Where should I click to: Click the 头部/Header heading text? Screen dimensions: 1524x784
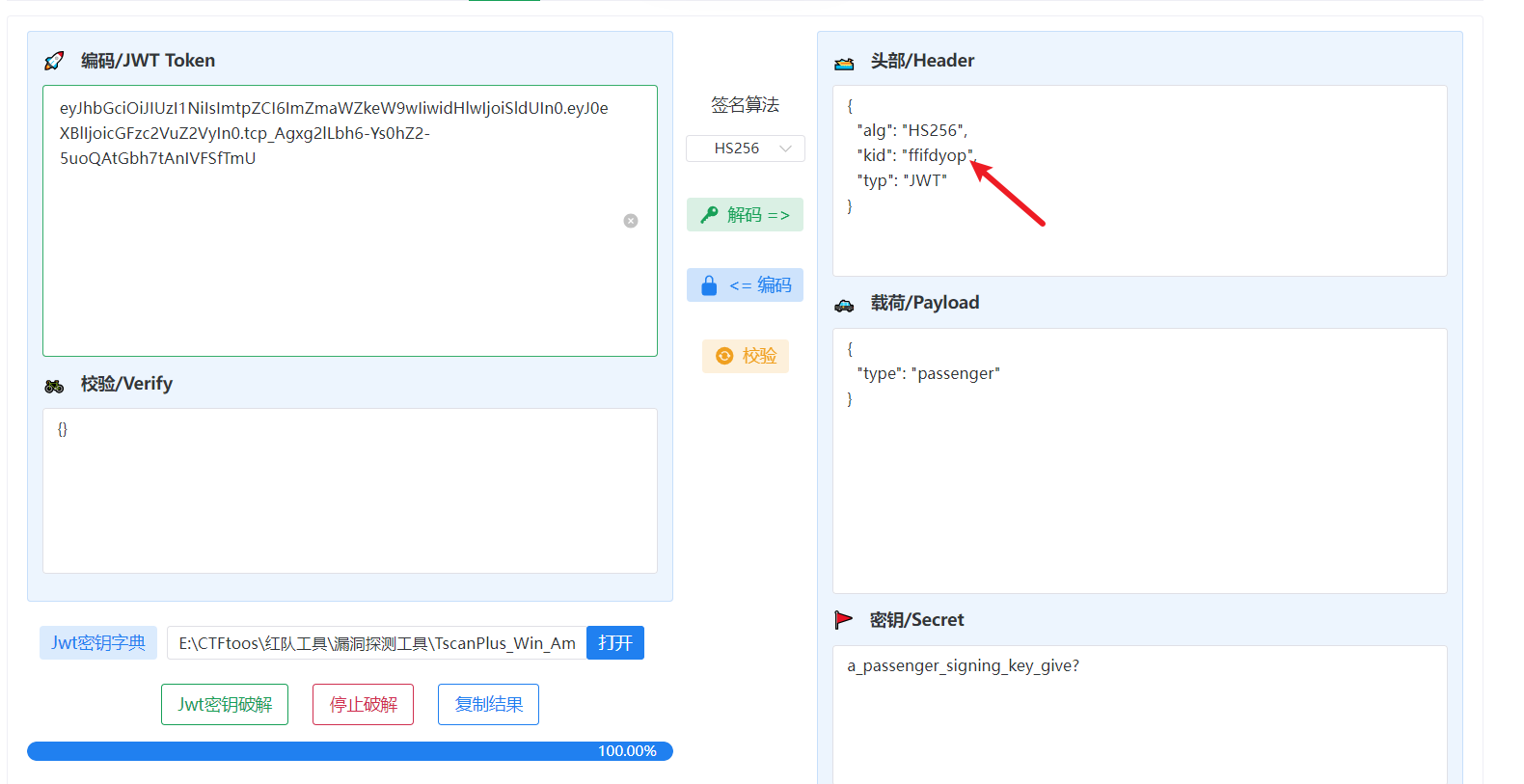click(x=922, y=61)
